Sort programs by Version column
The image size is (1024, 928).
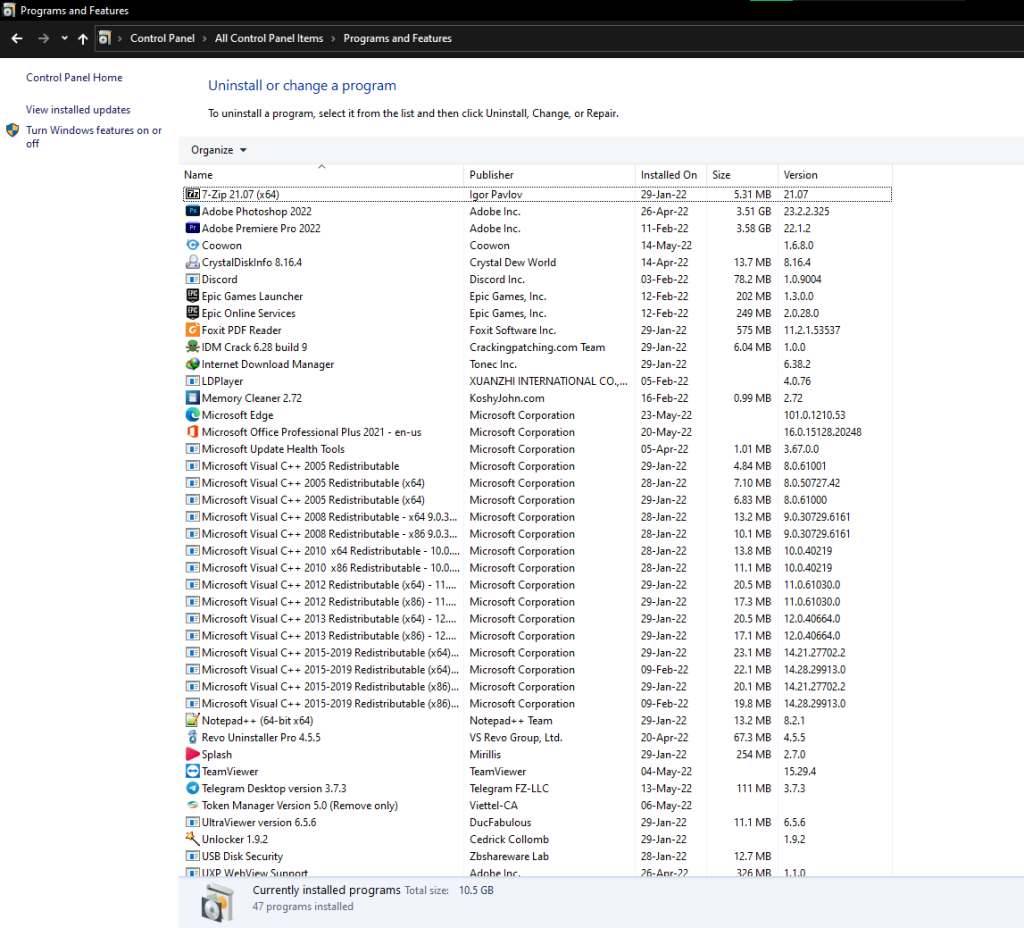(x=835, y=174)
